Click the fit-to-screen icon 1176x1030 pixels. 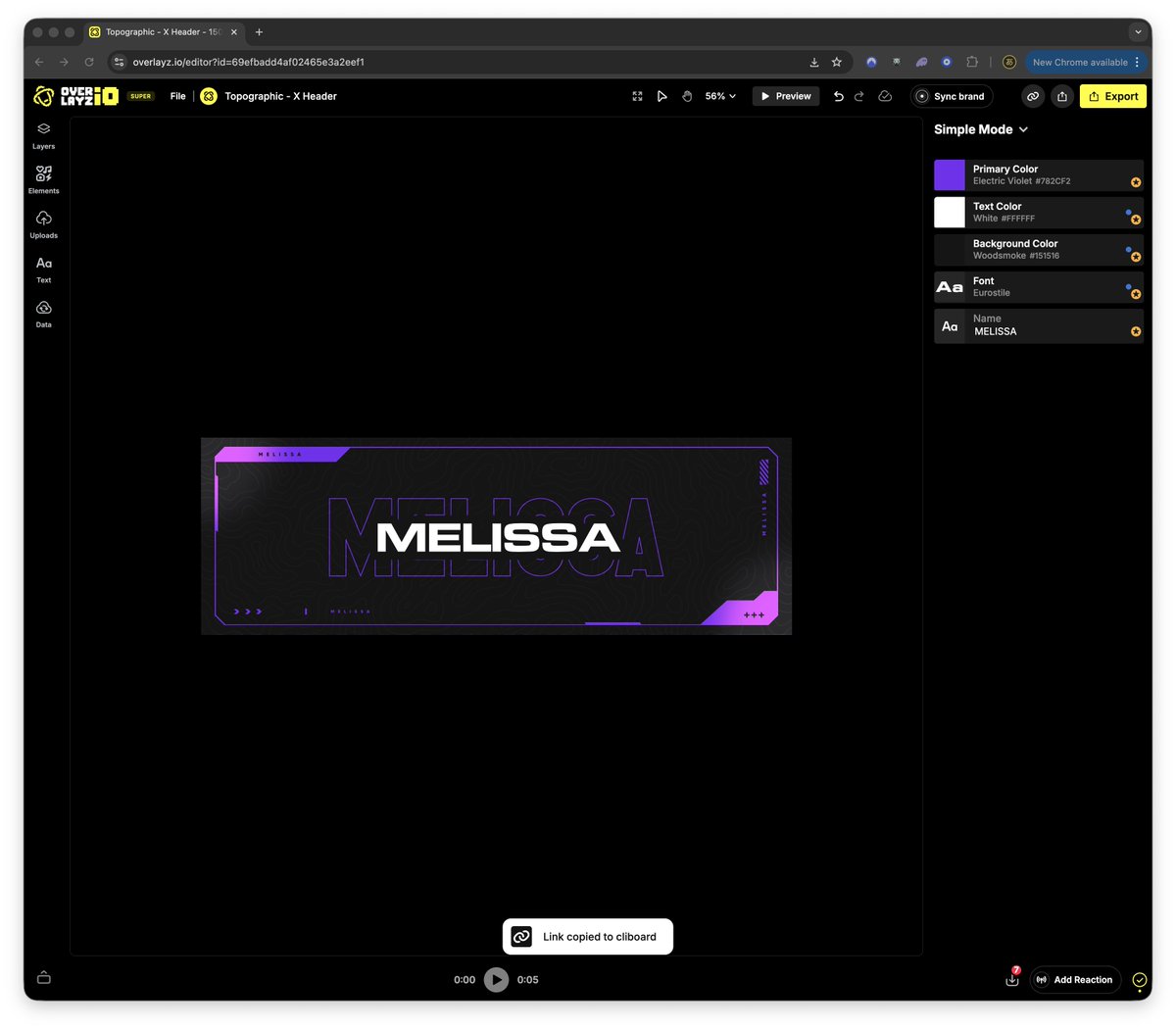[637, 96]
